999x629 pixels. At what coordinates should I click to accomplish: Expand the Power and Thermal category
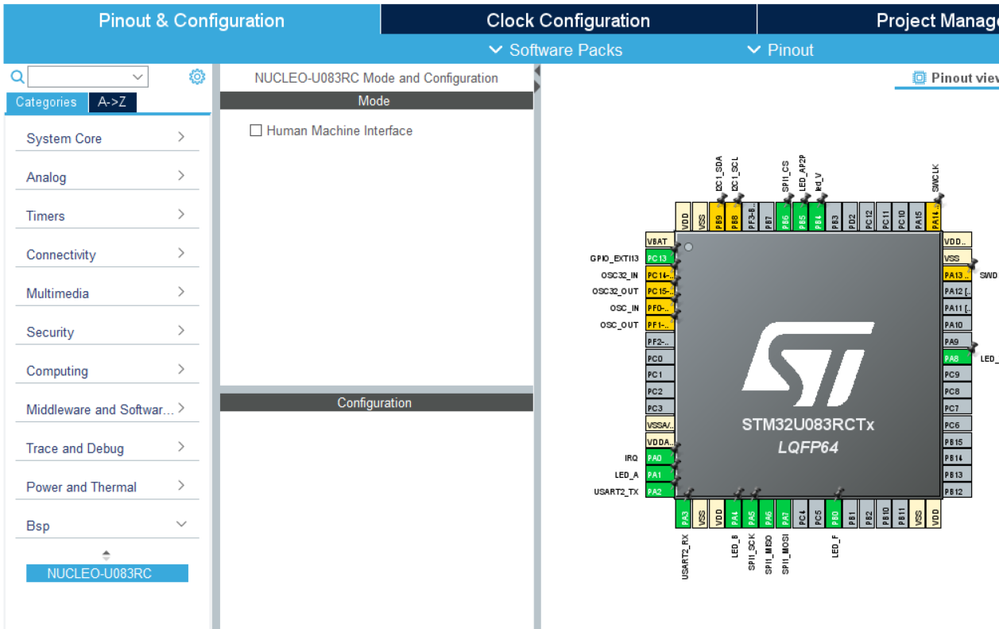[x=107, y=487]
